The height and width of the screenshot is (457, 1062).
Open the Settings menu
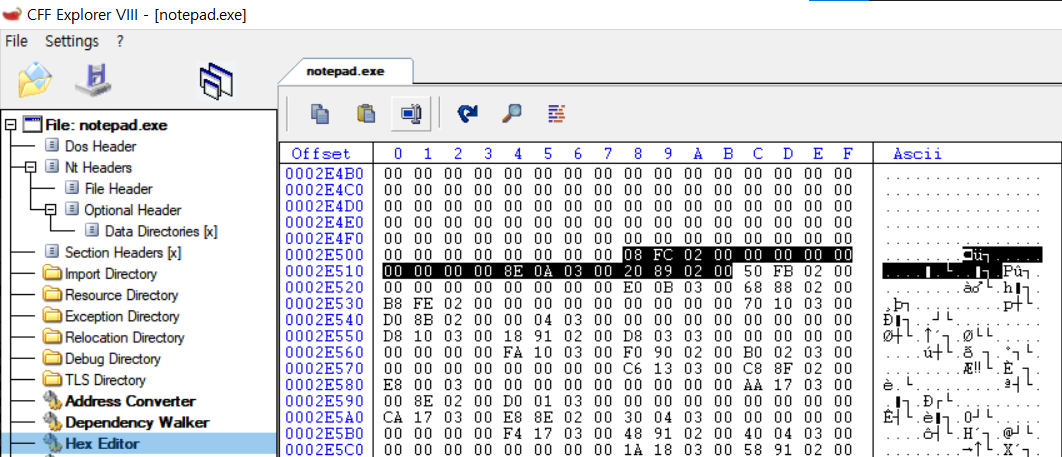[72, 41]
